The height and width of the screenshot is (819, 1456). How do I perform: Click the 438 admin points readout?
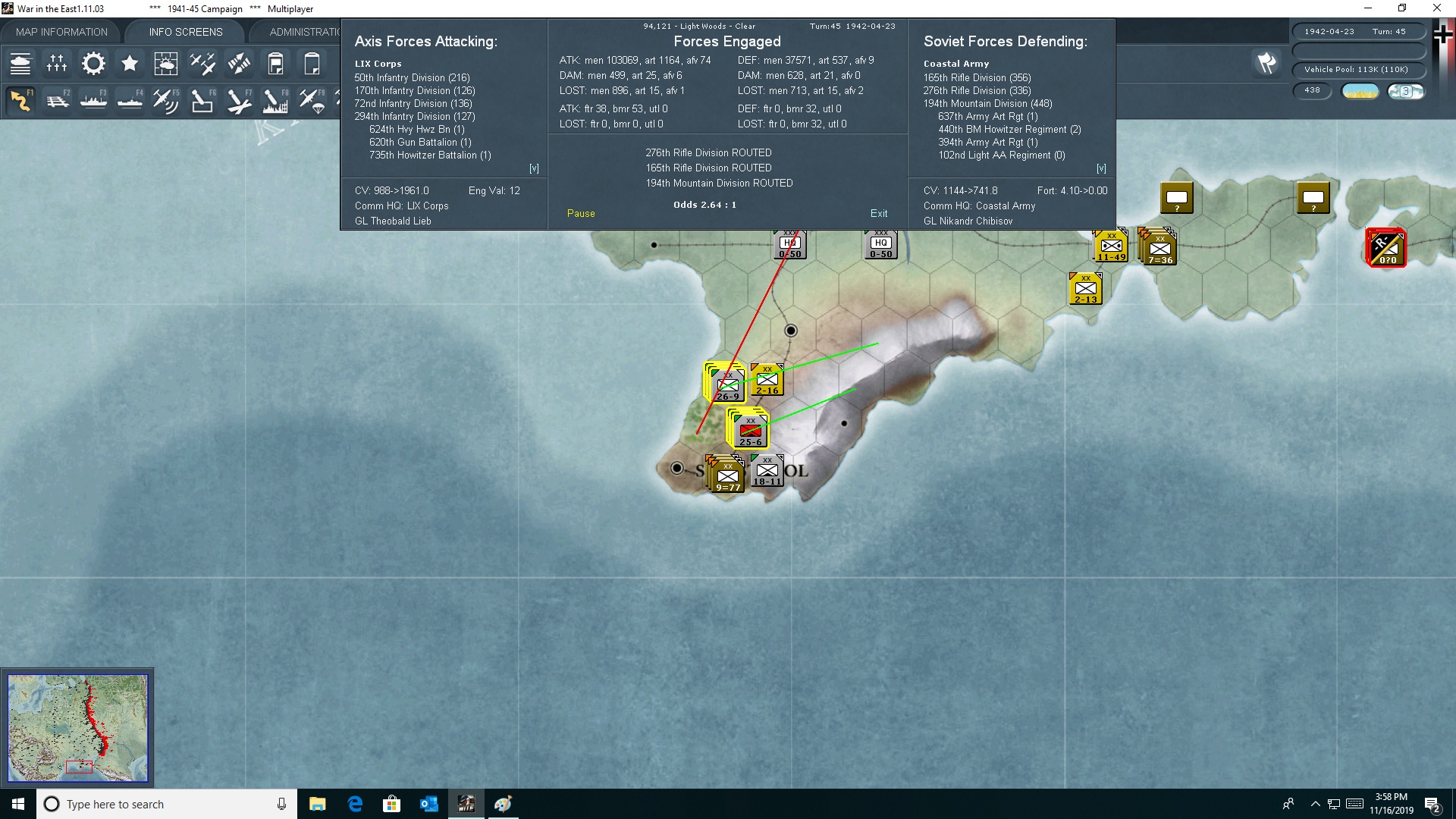[x=1312, y=91]
